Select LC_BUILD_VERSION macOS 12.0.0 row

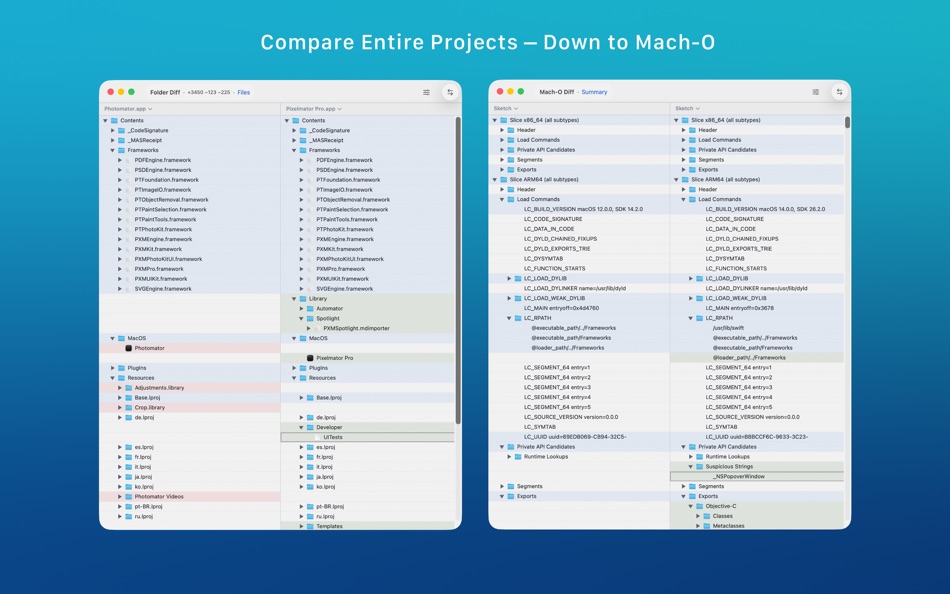tap(579, 209)
